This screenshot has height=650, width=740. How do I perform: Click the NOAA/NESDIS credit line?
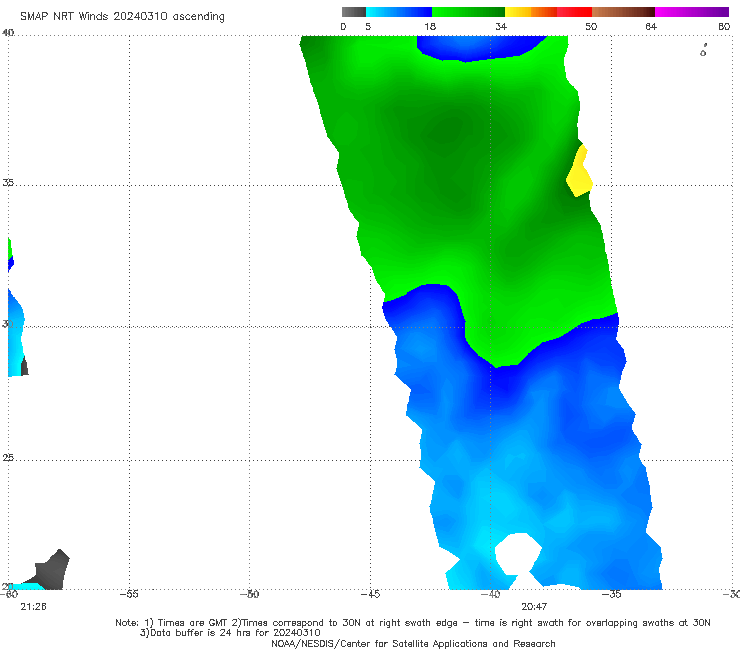click(x=413, y=643)
